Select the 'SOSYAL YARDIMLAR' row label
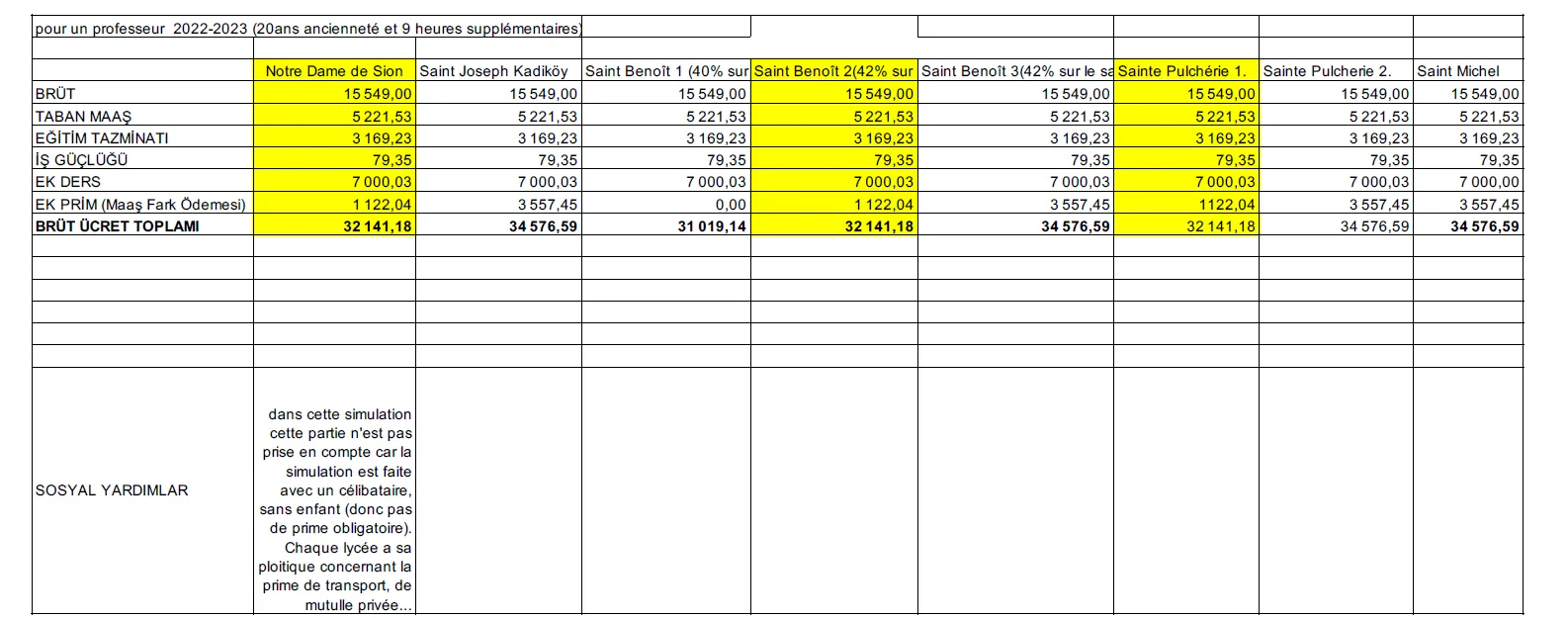 click(143, 490)
